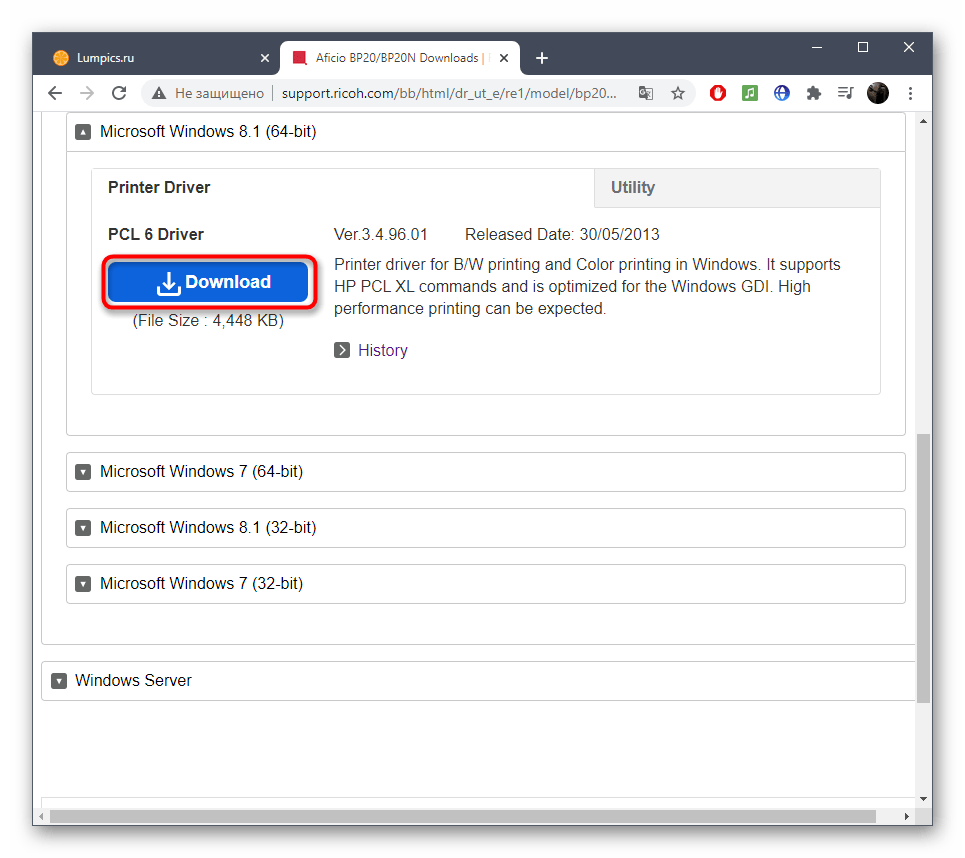Reload the page with the refresh icon

[119, 93]
